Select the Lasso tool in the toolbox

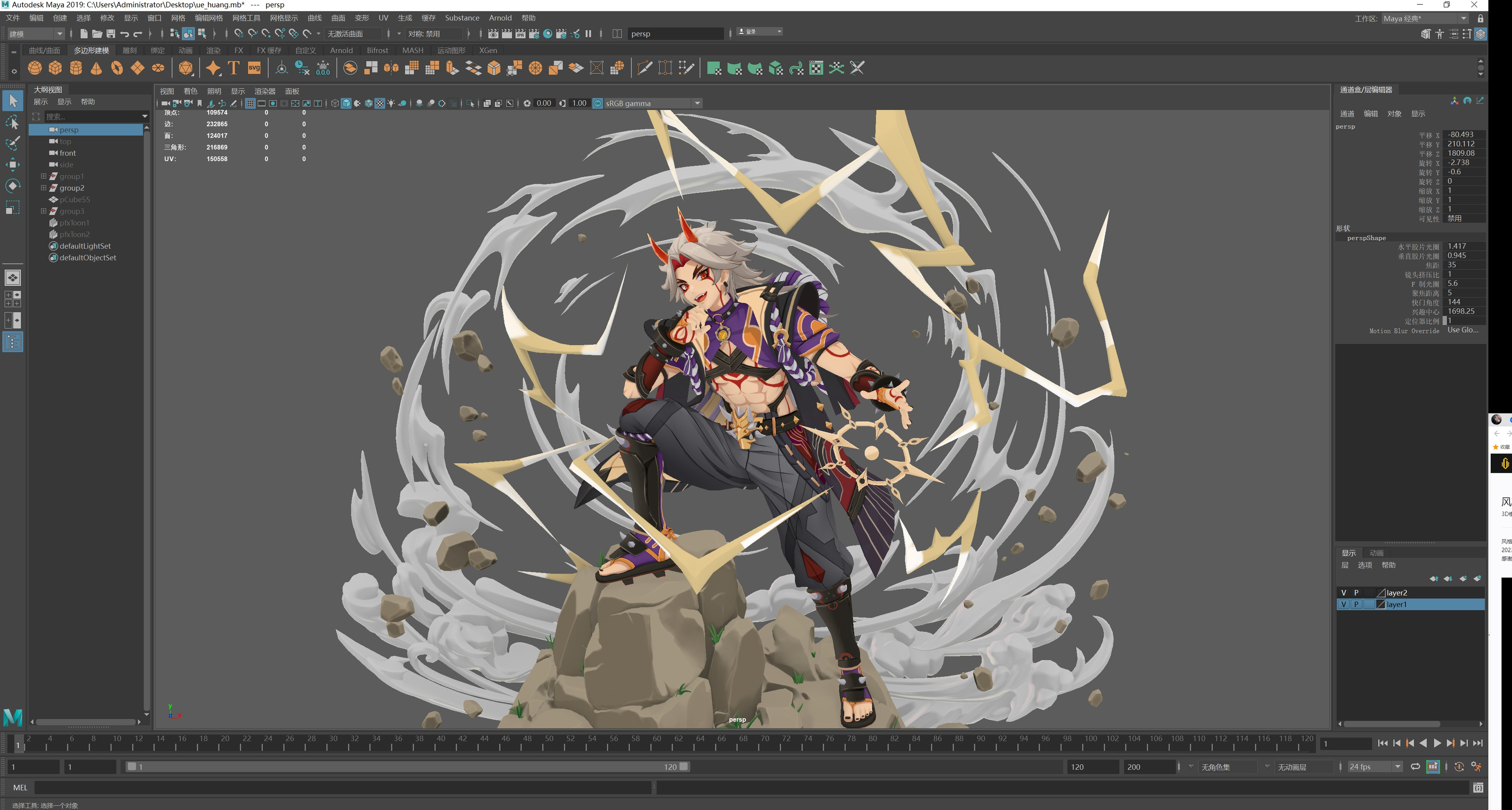pyautogui.click(x=12, y=122)
